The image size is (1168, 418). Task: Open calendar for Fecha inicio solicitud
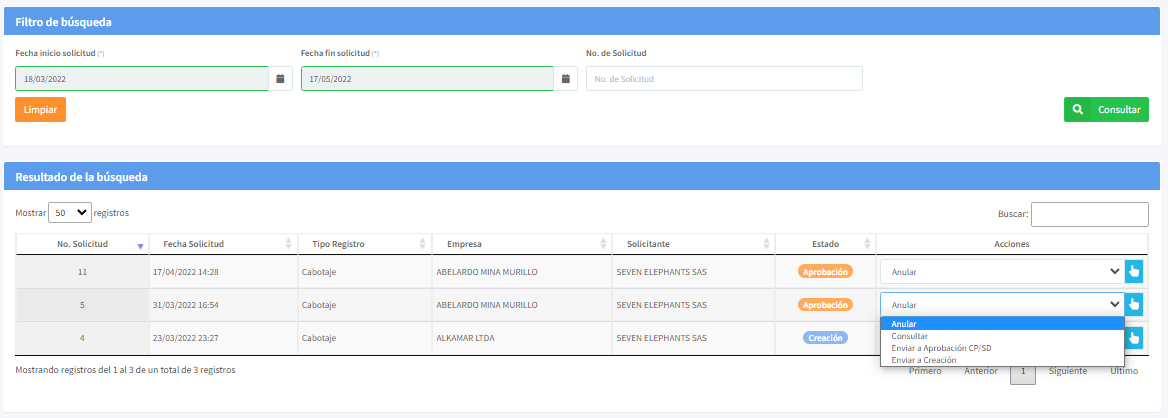[280, 79]
